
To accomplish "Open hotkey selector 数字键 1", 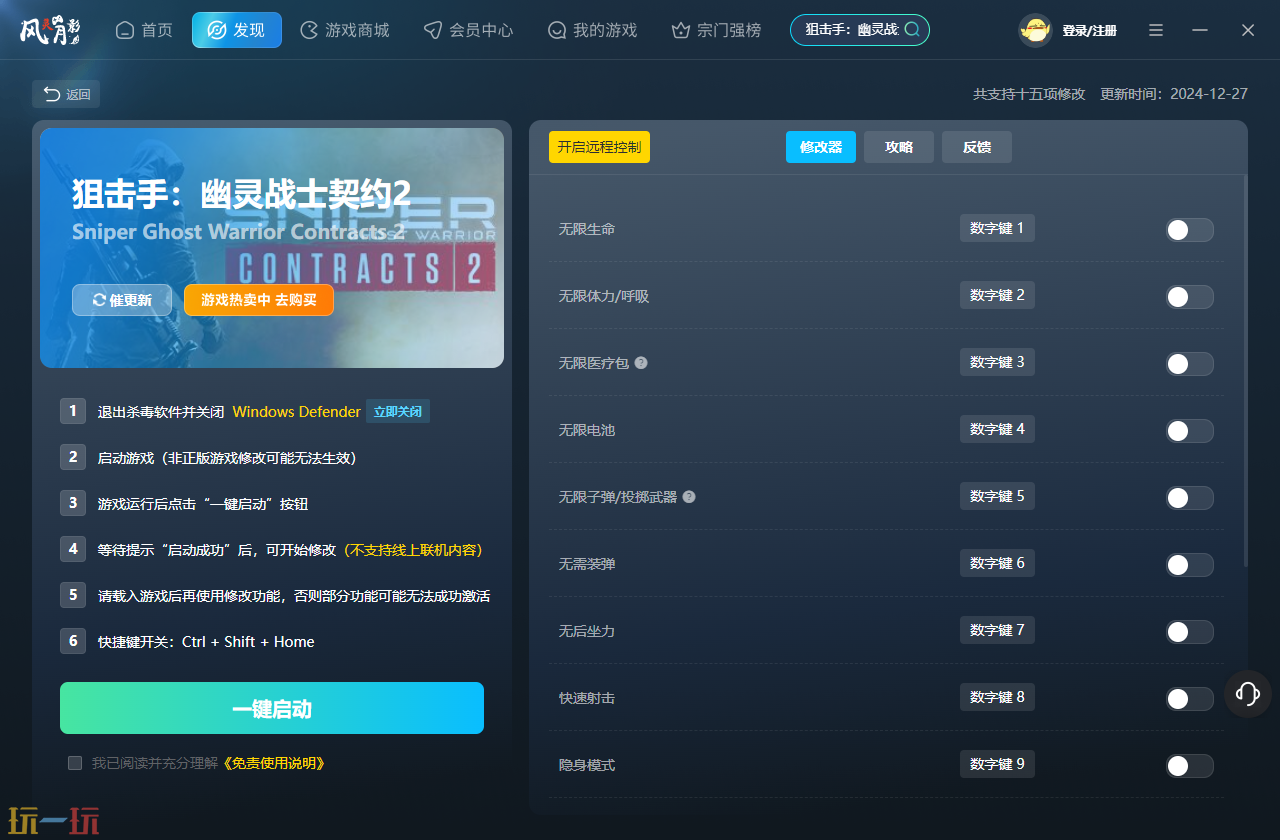I will coord(997,228).
